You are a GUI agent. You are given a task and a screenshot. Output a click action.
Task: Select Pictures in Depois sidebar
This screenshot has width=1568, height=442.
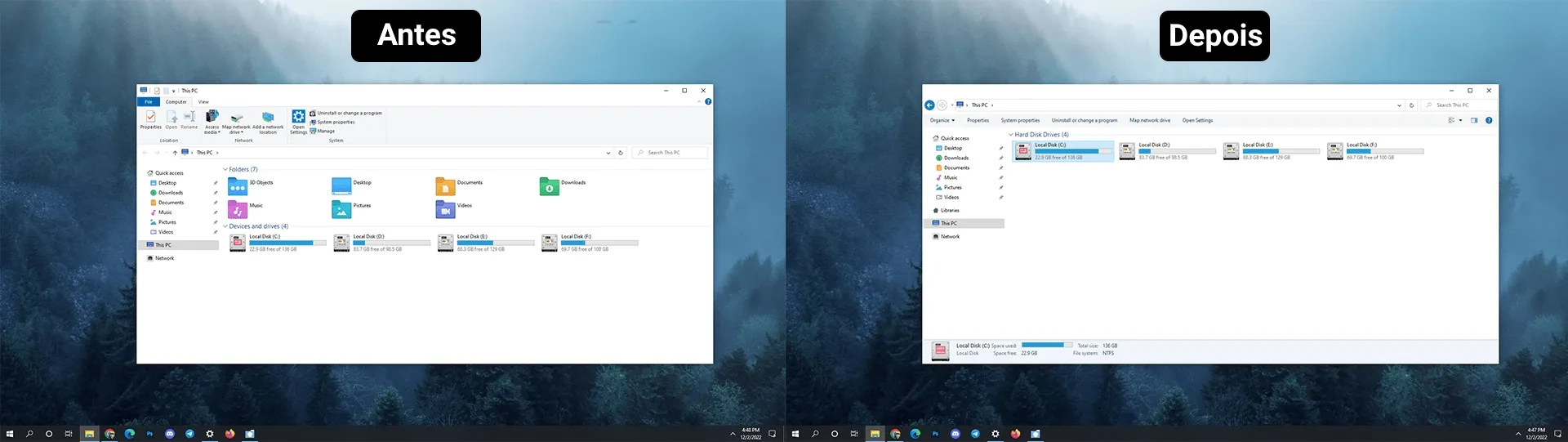(949, 187)
